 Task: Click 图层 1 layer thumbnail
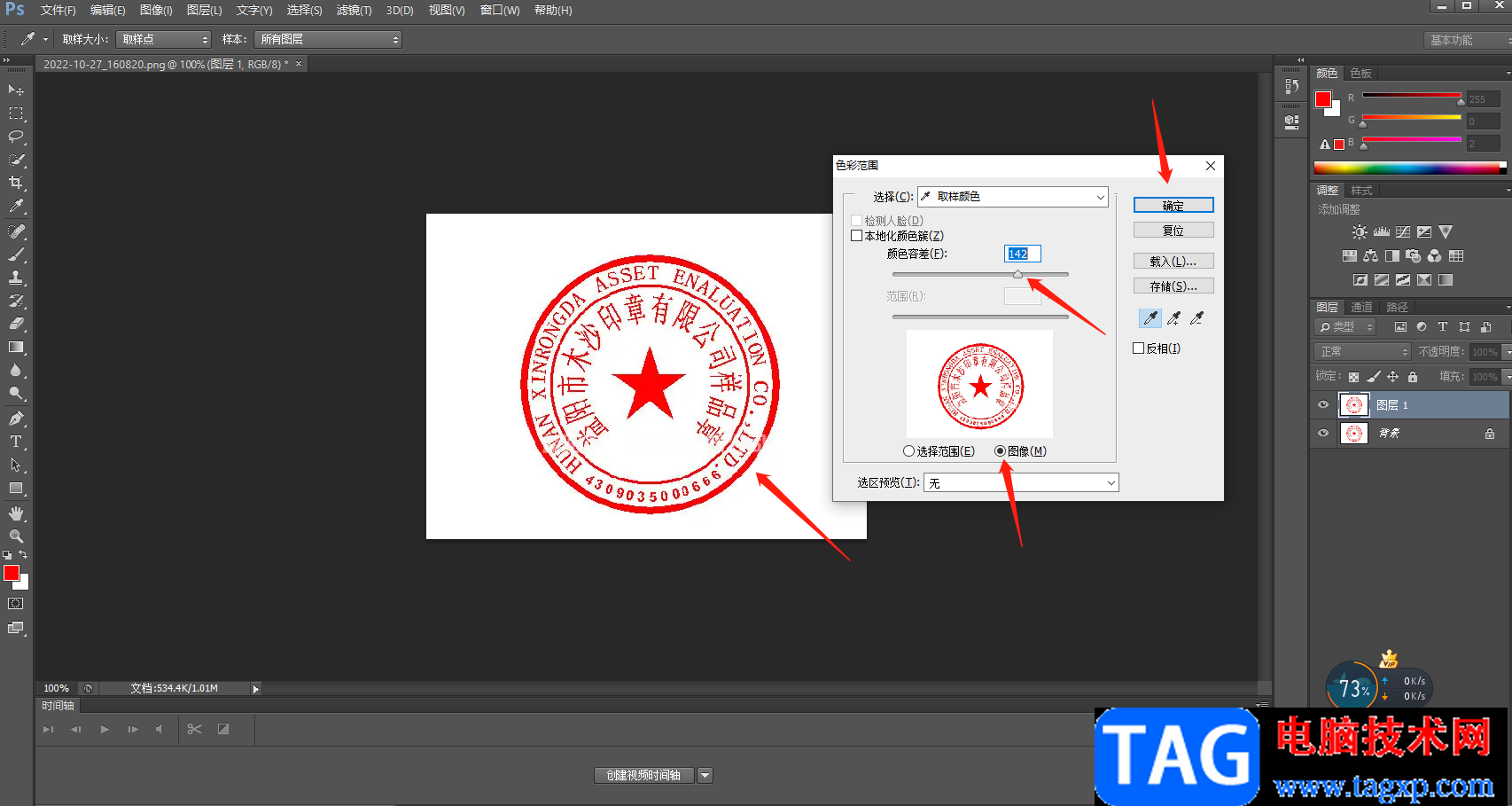coord(1353,405)
